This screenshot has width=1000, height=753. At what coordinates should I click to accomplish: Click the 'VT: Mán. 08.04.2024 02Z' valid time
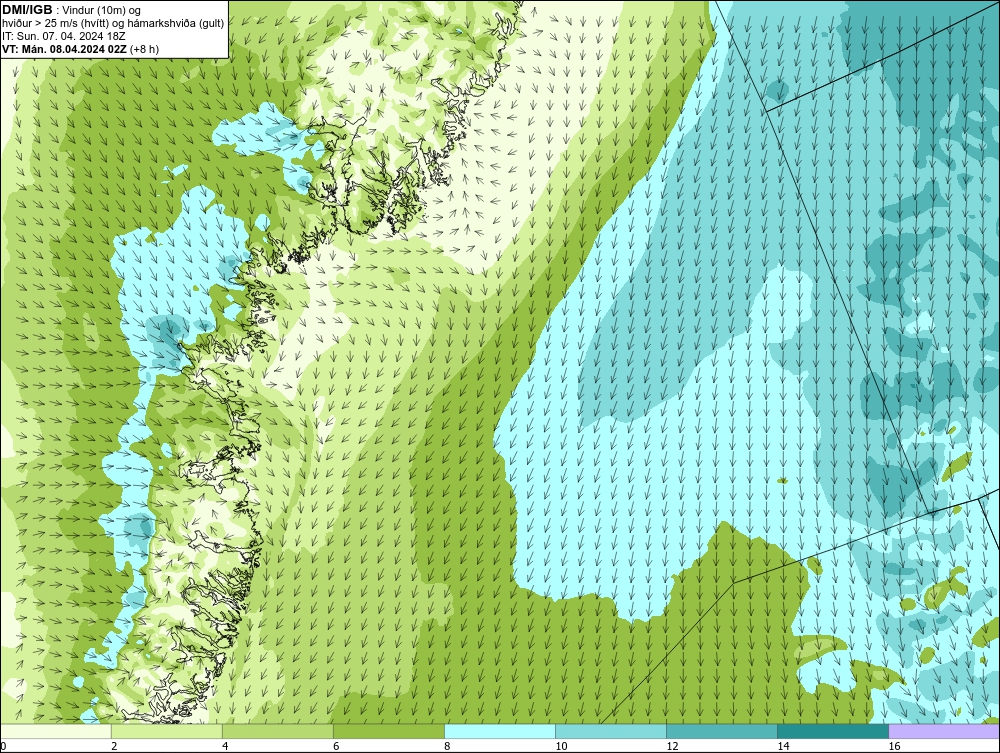tap(64, 49)
